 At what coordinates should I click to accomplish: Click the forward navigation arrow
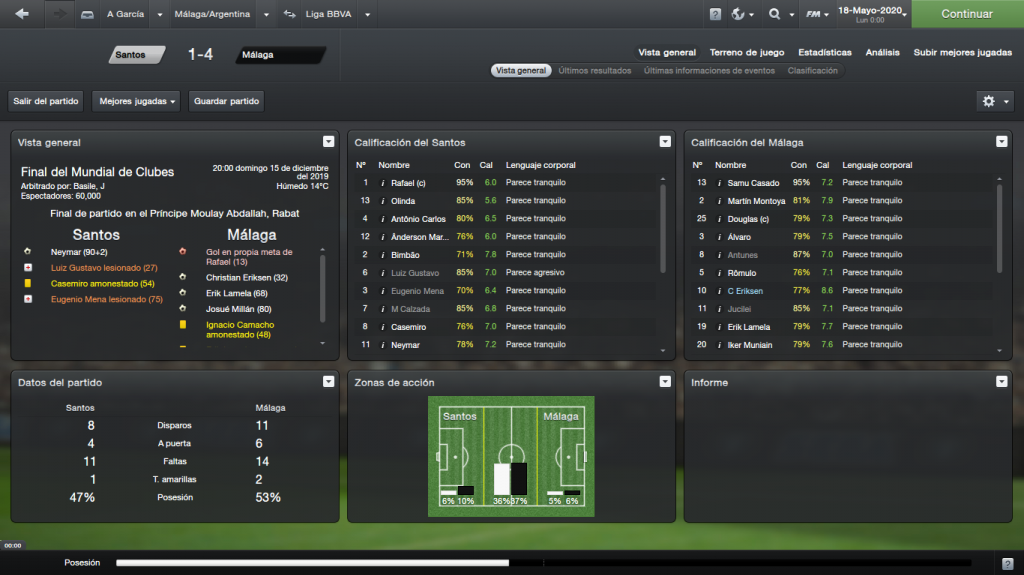59,14
